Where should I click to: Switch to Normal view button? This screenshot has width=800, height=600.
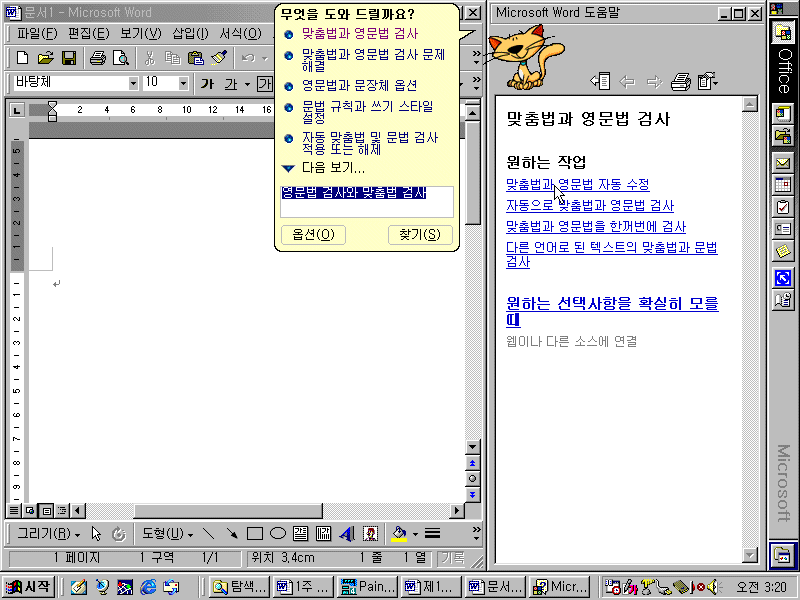coord(14,510)
